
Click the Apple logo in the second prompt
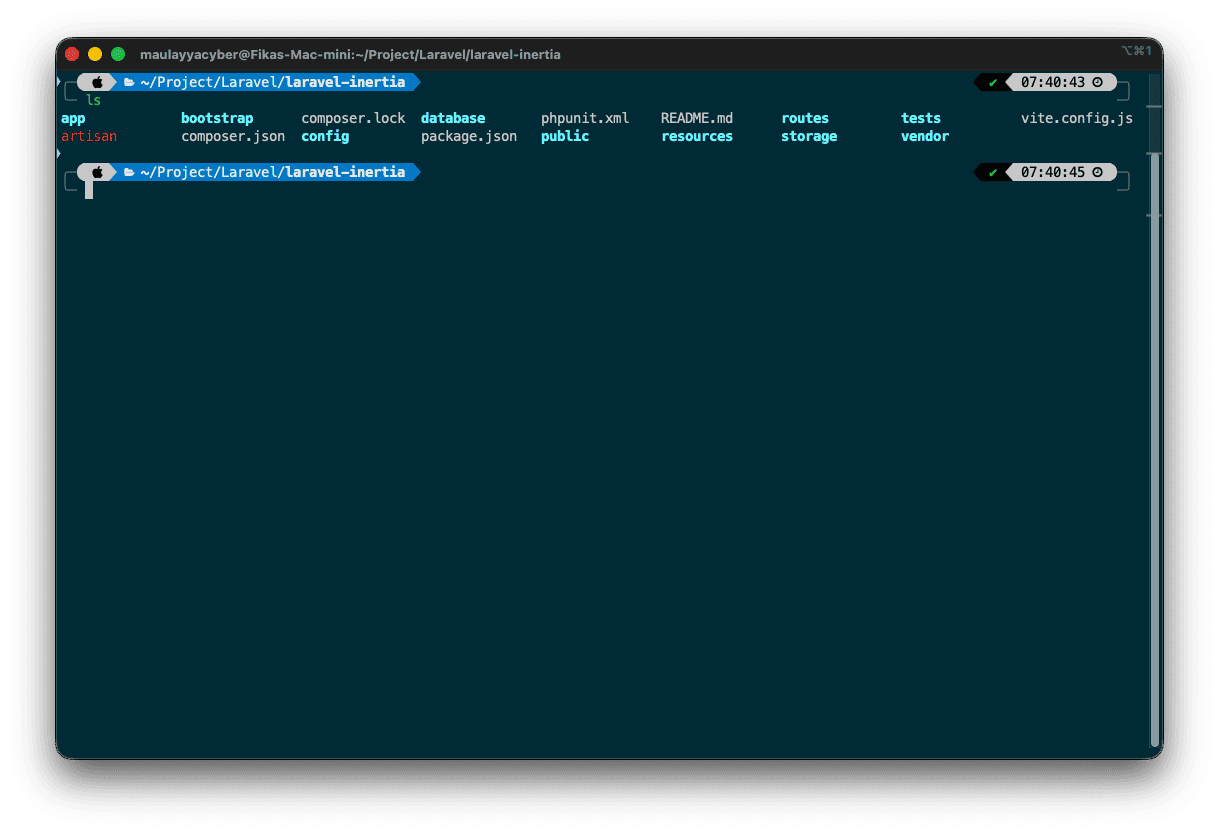[x=96, y=171]
